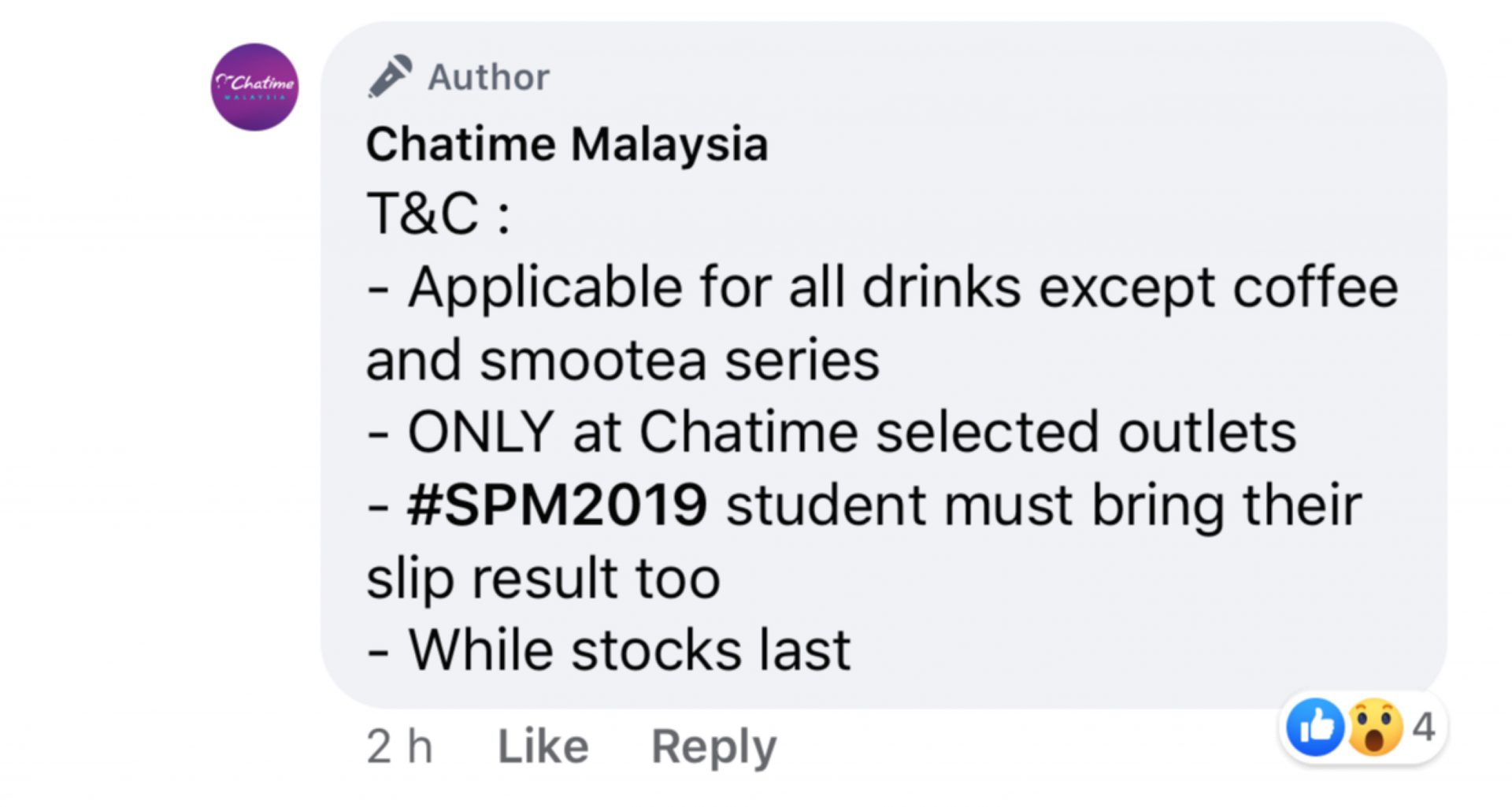This screenshot has width=1512, height=807.
Task: Click the word "coffee" in the comment
Action: click(x=1315, y=287)
